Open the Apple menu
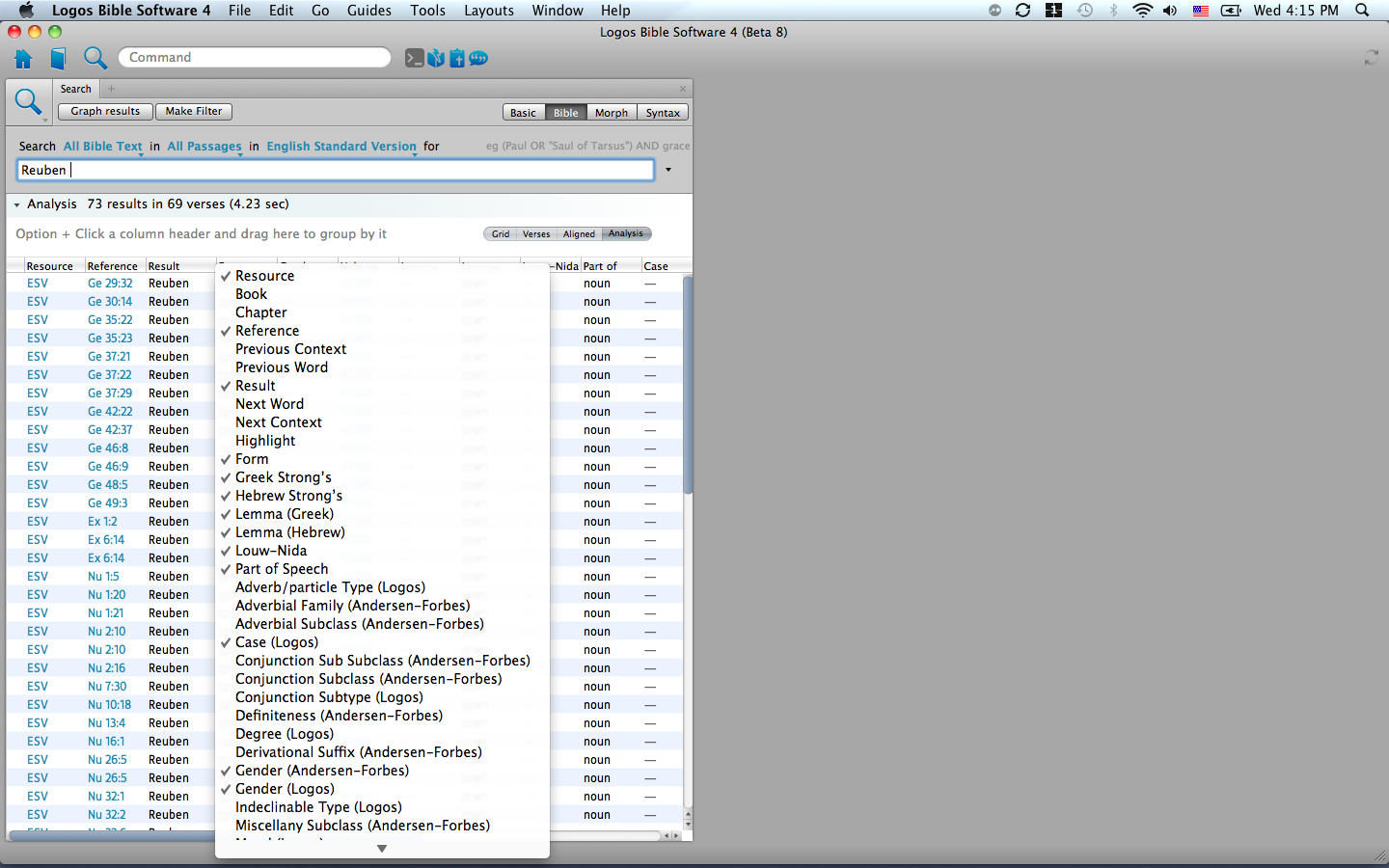 pos(26,10)
